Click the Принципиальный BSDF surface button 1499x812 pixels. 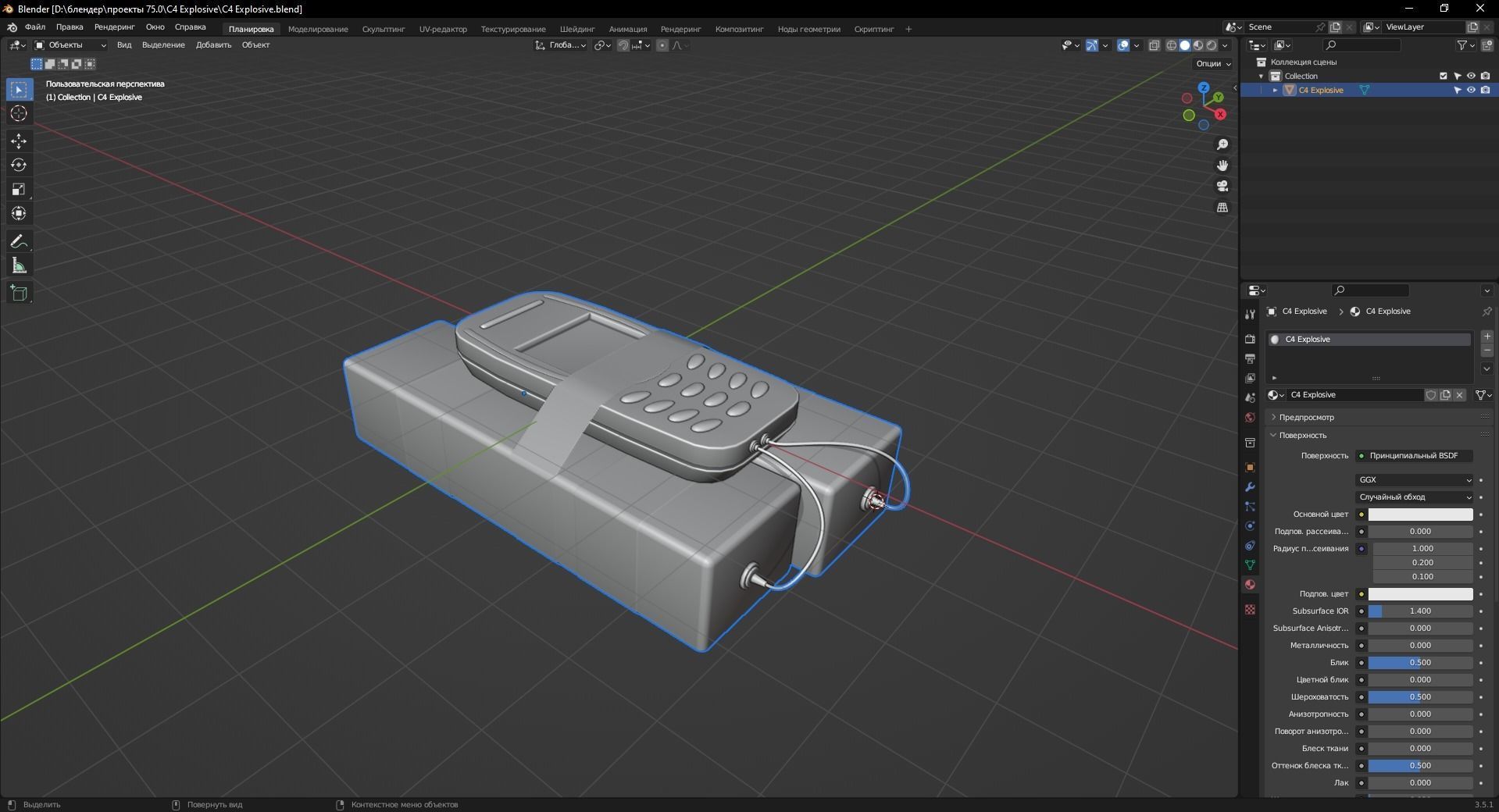click(x=1414, y=456)
